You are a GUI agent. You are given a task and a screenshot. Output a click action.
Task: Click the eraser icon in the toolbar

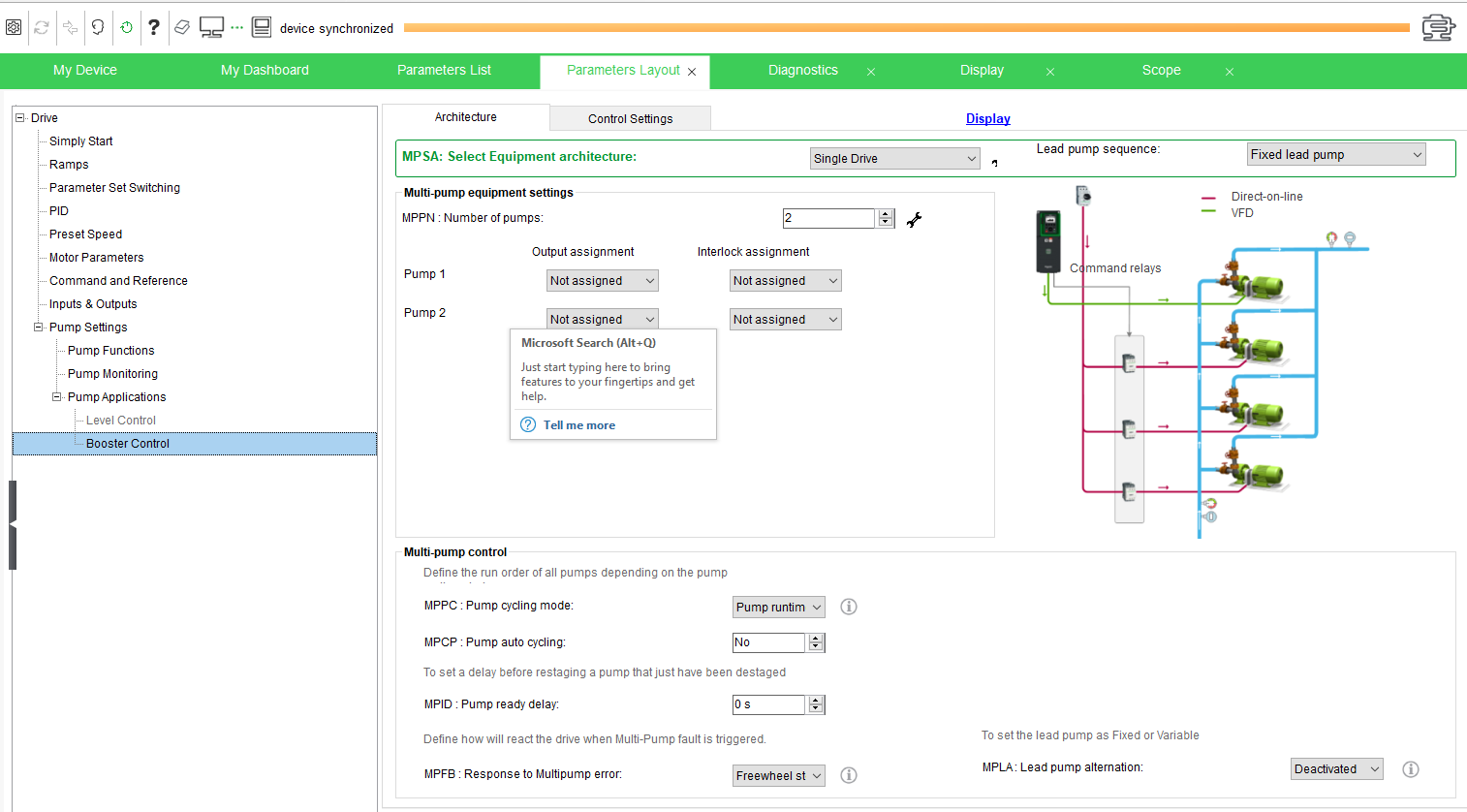click(182, 27)
